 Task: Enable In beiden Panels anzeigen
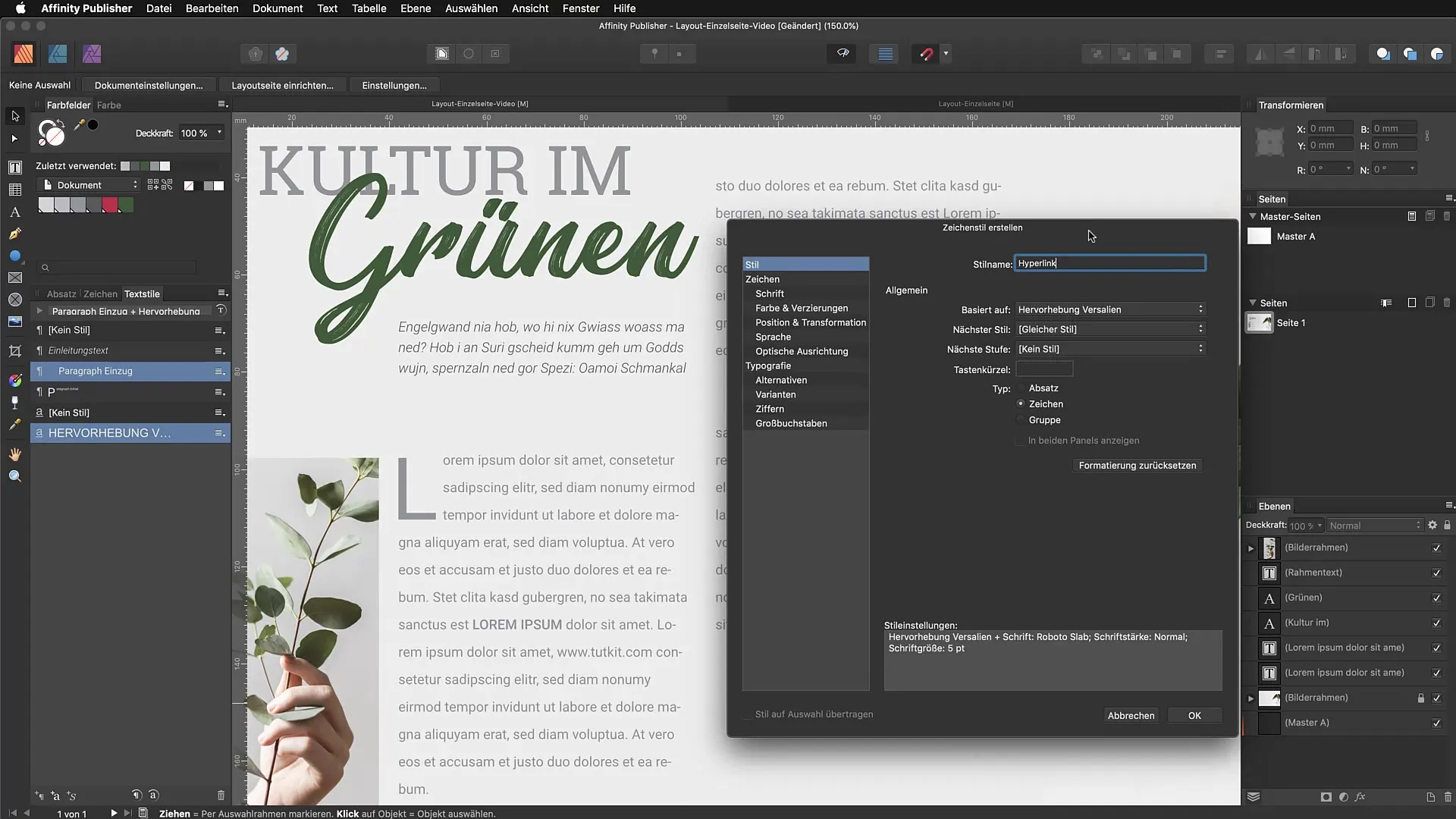click(1021, 441)
